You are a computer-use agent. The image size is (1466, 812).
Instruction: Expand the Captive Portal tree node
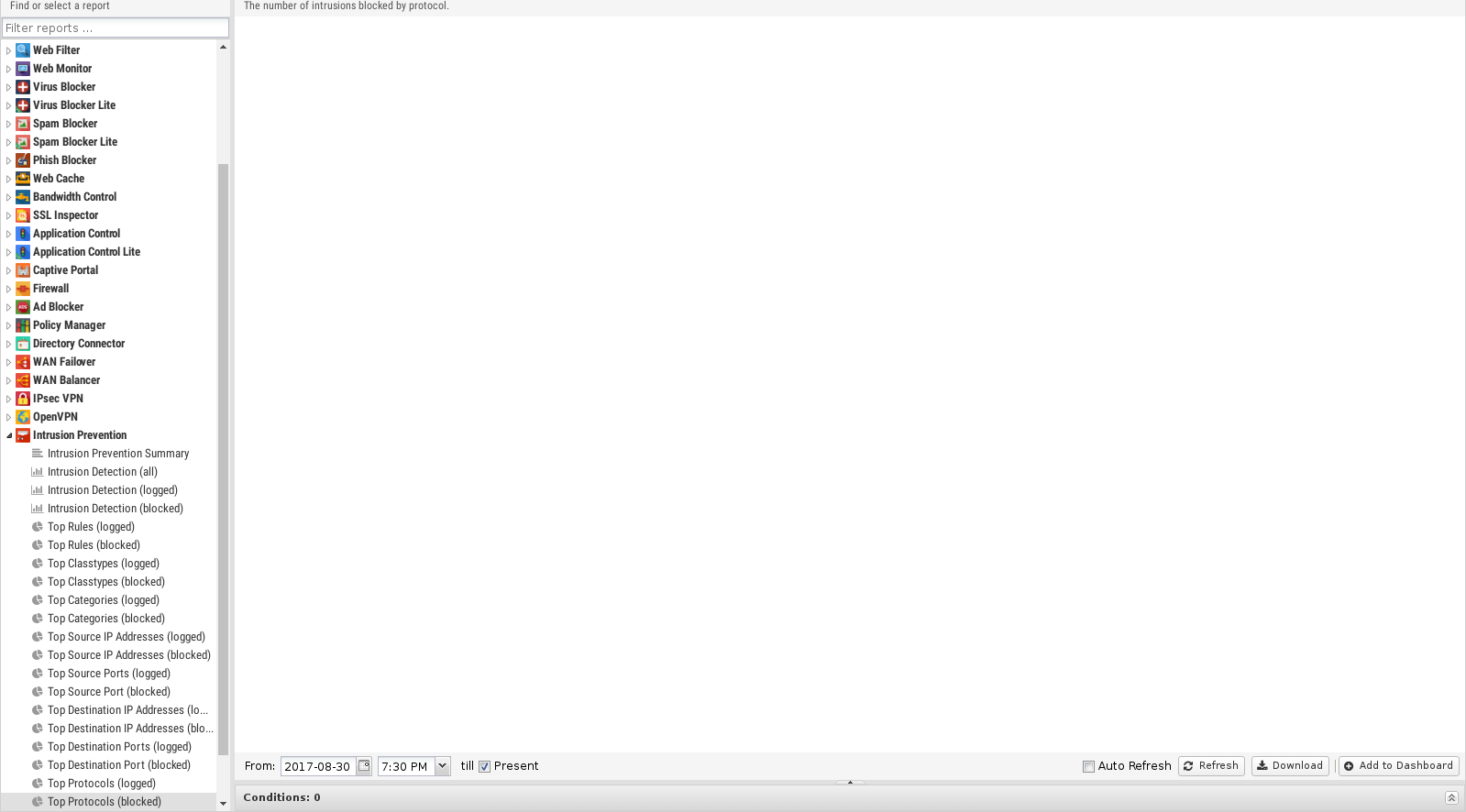(8, 270)
